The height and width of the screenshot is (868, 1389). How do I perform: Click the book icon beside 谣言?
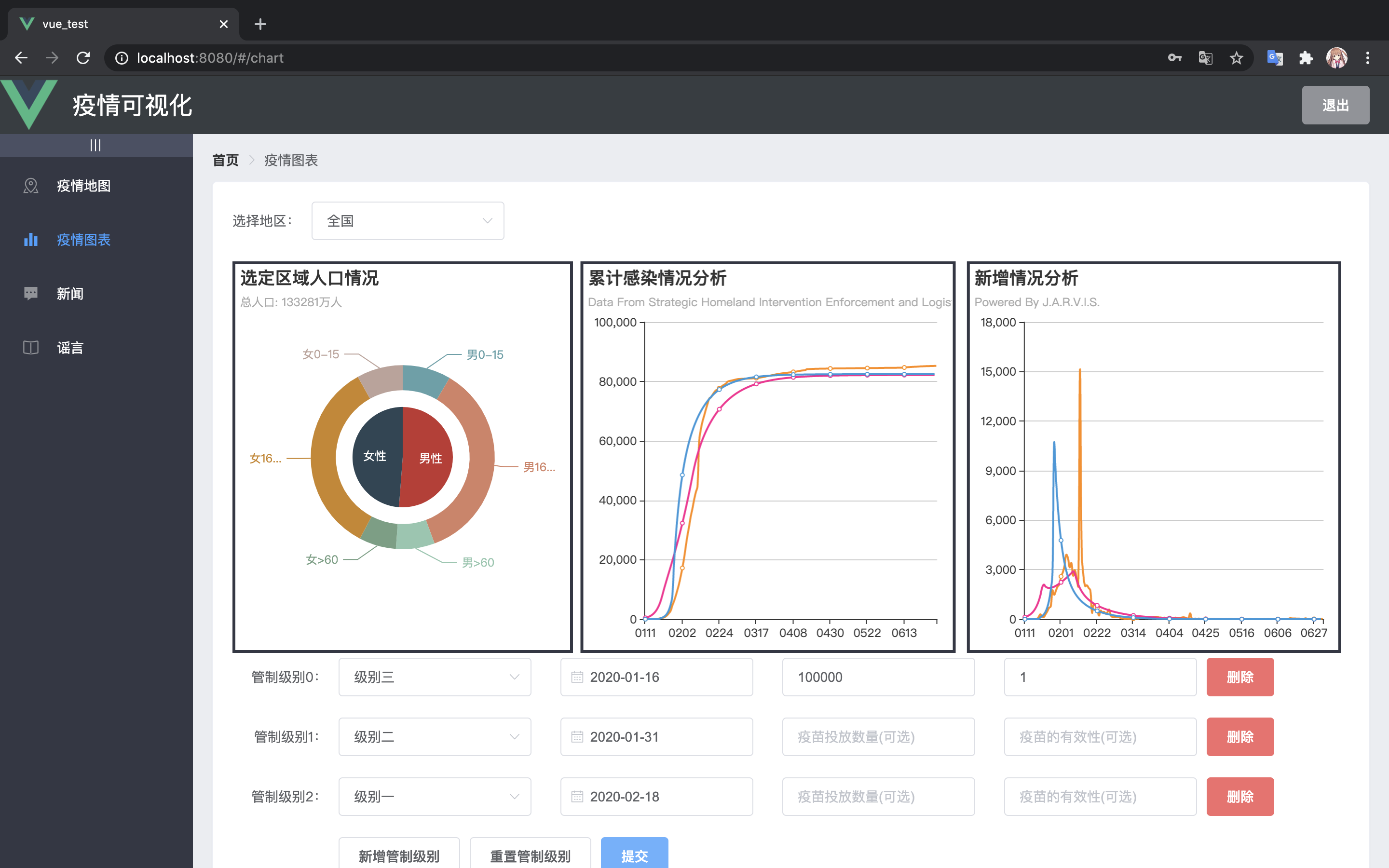(x=30, y=347)
